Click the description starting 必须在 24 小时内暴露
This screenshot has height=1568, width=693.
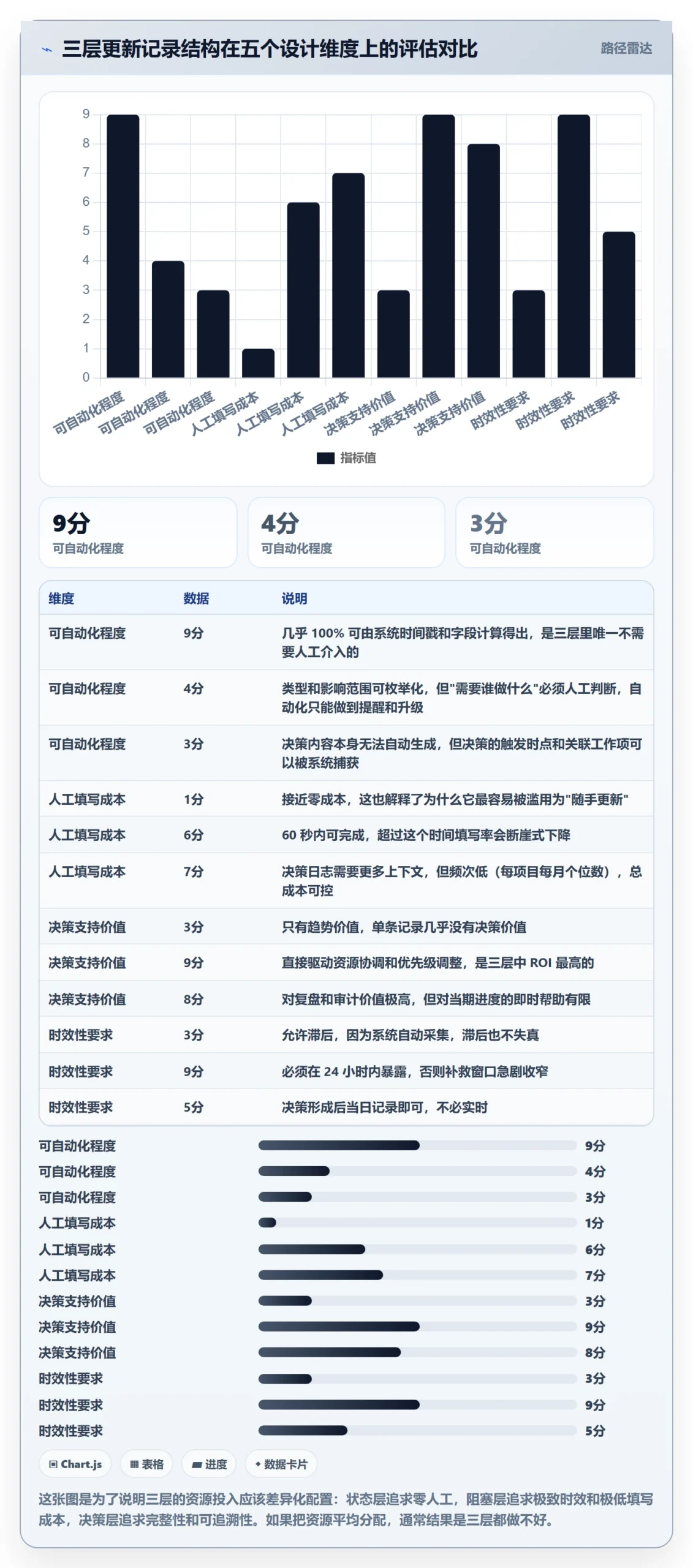[x=415, y=1071]
